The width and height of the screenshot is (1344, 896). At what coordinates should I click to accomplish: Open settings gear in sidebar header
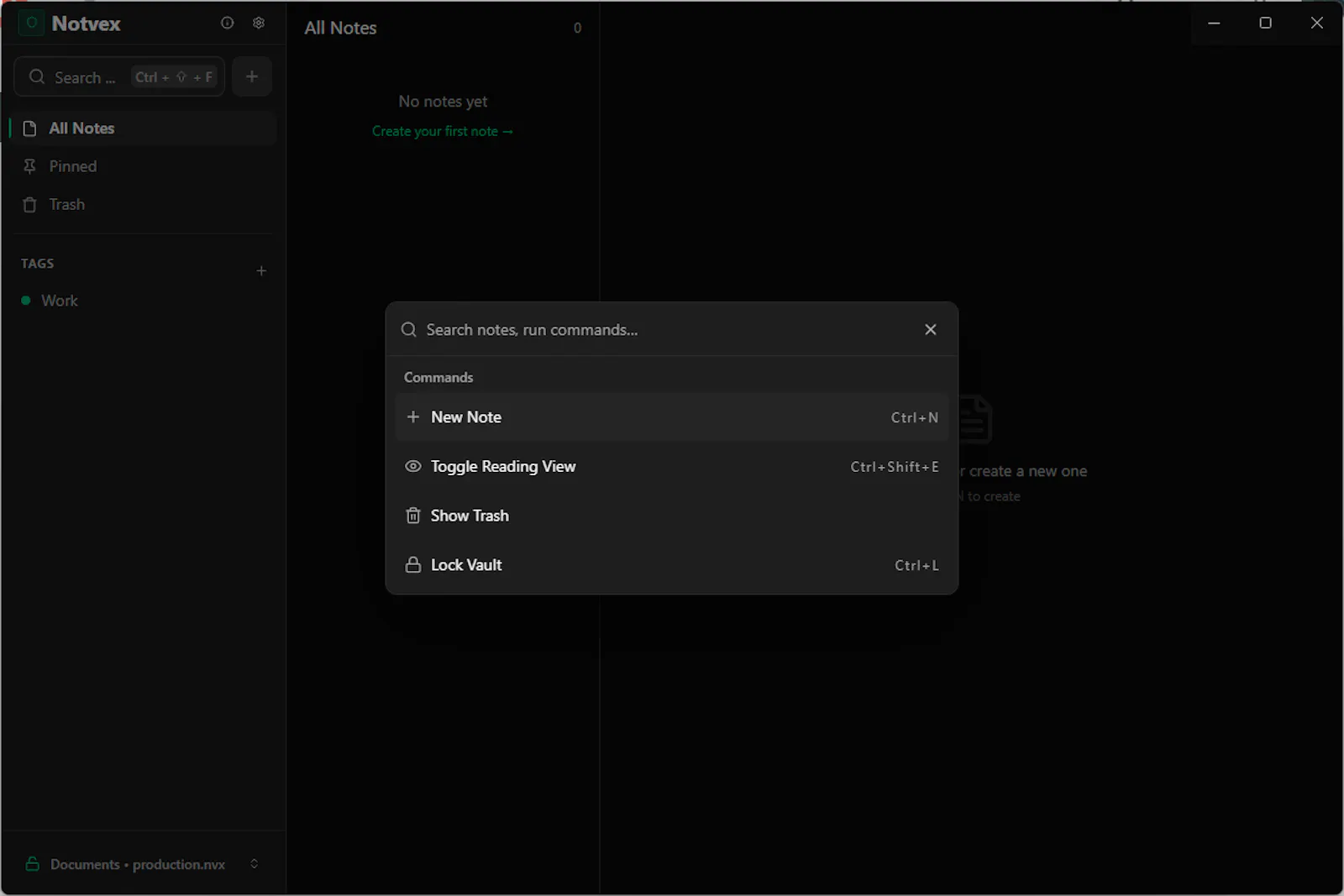click(x=259, y=24)
